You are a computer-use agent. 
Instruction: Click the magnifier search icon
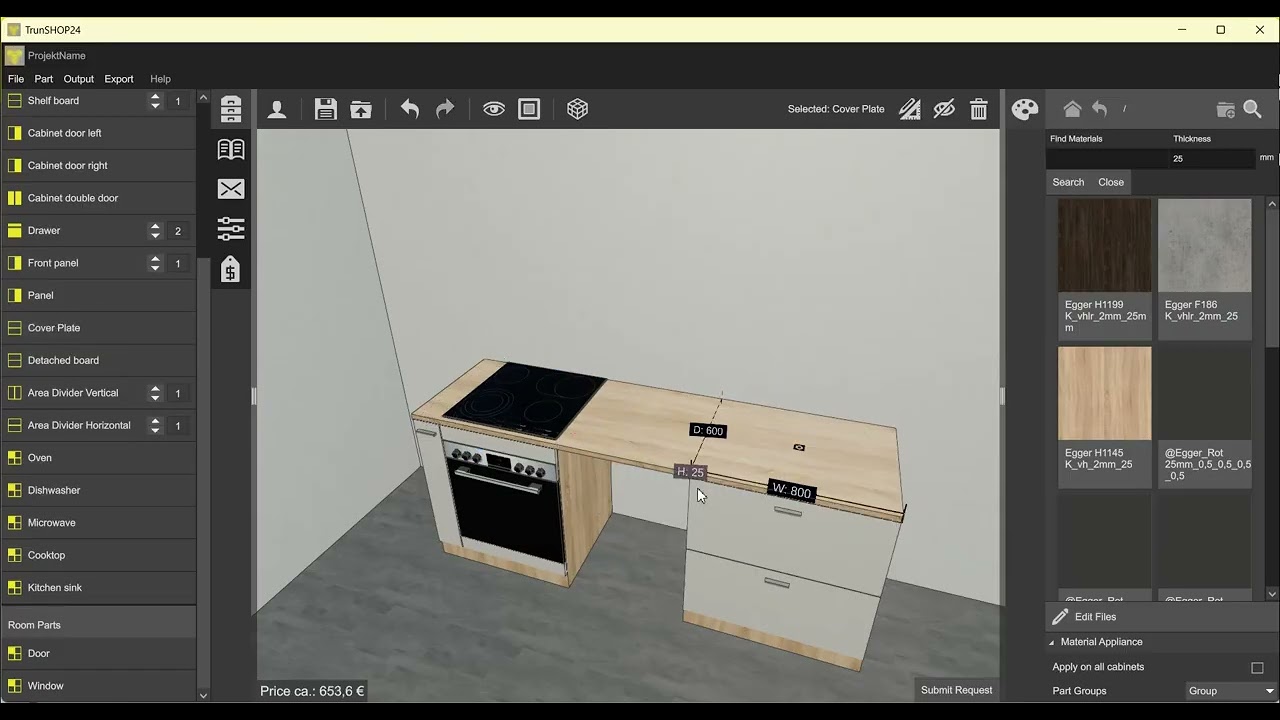(x=1252, y=109)
